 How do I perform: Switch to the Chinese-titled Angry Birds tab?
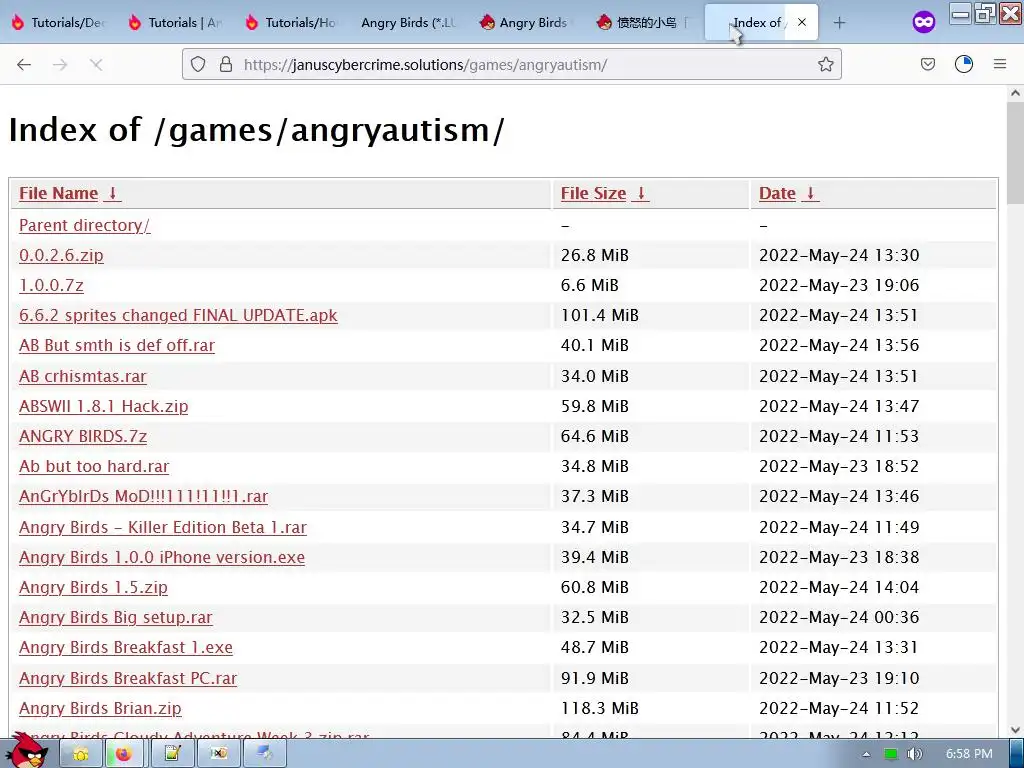[643, 22]
